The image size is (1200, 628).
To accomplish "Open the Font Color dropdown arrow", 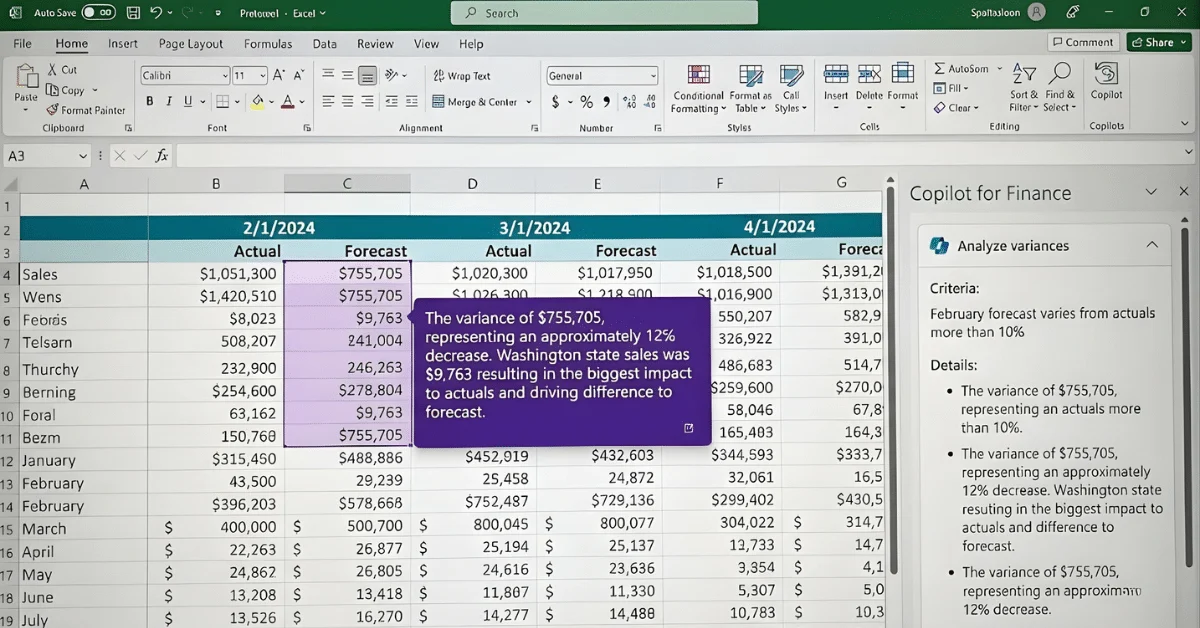I will (301, 102).
